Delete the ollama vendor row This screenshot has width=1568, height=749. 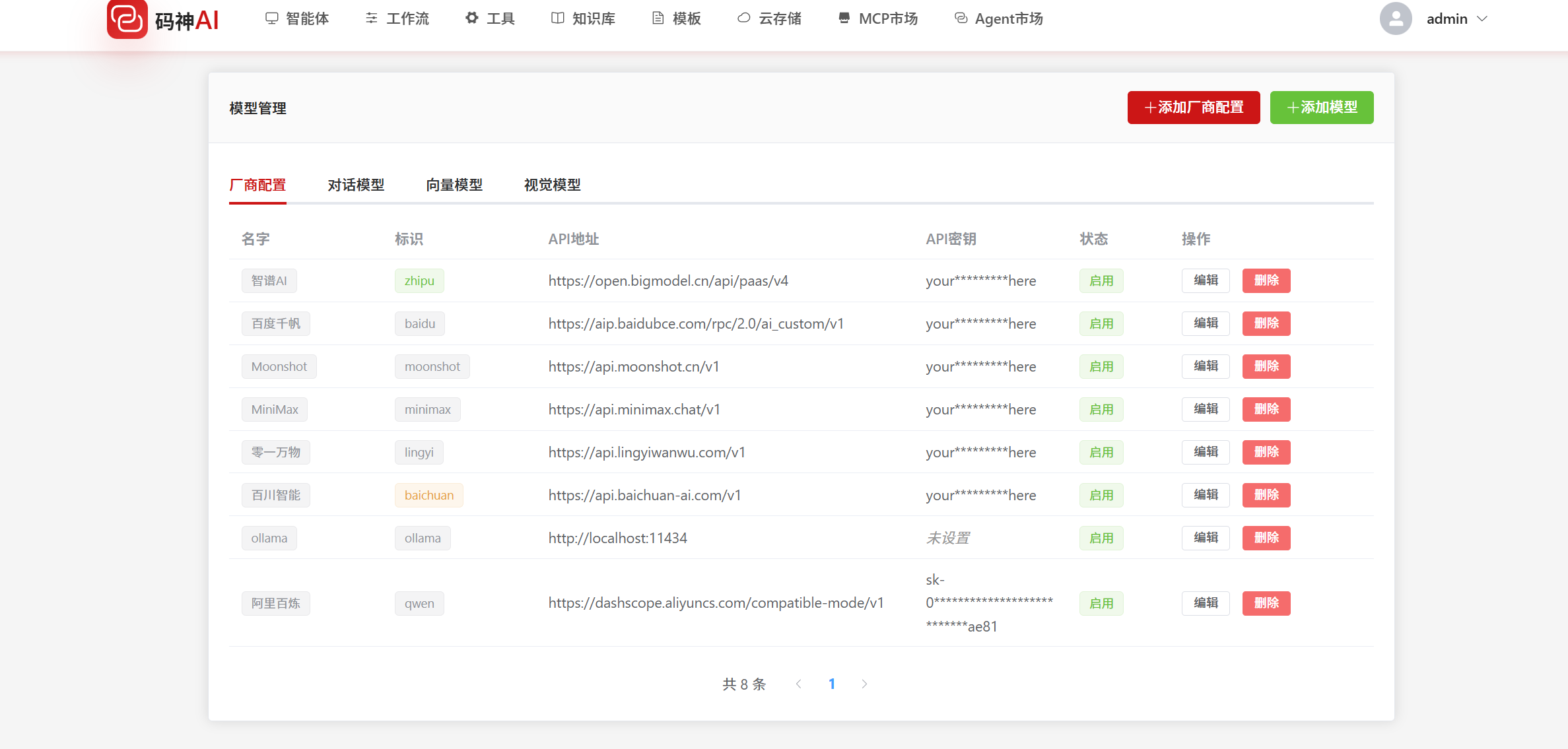[x=1266, y=538]
